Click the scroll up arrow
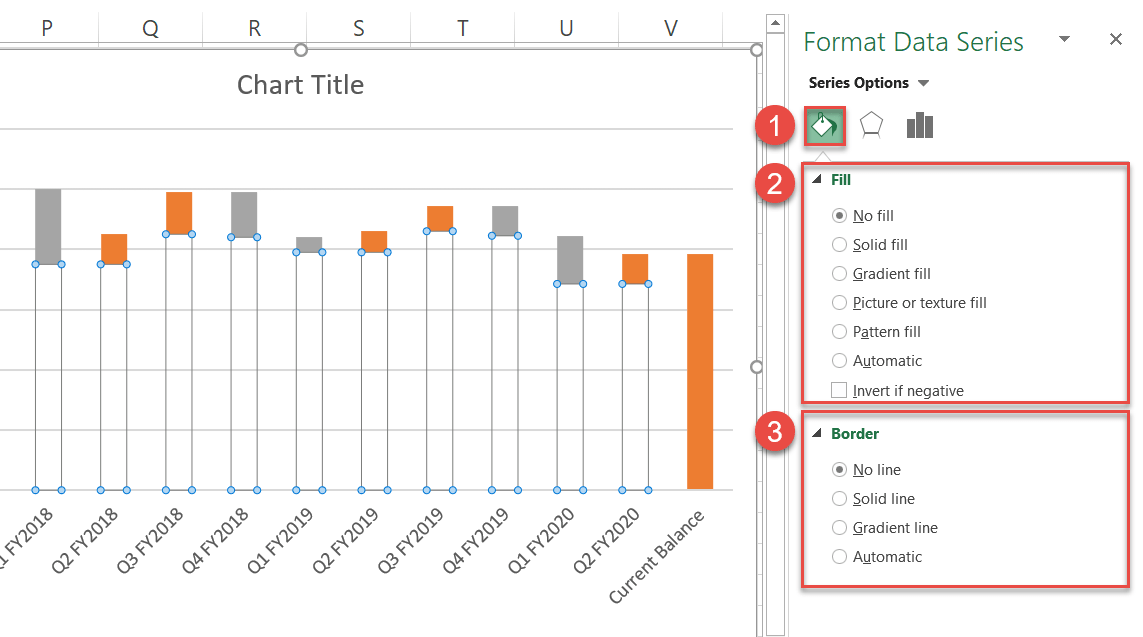 pos(776,24)
